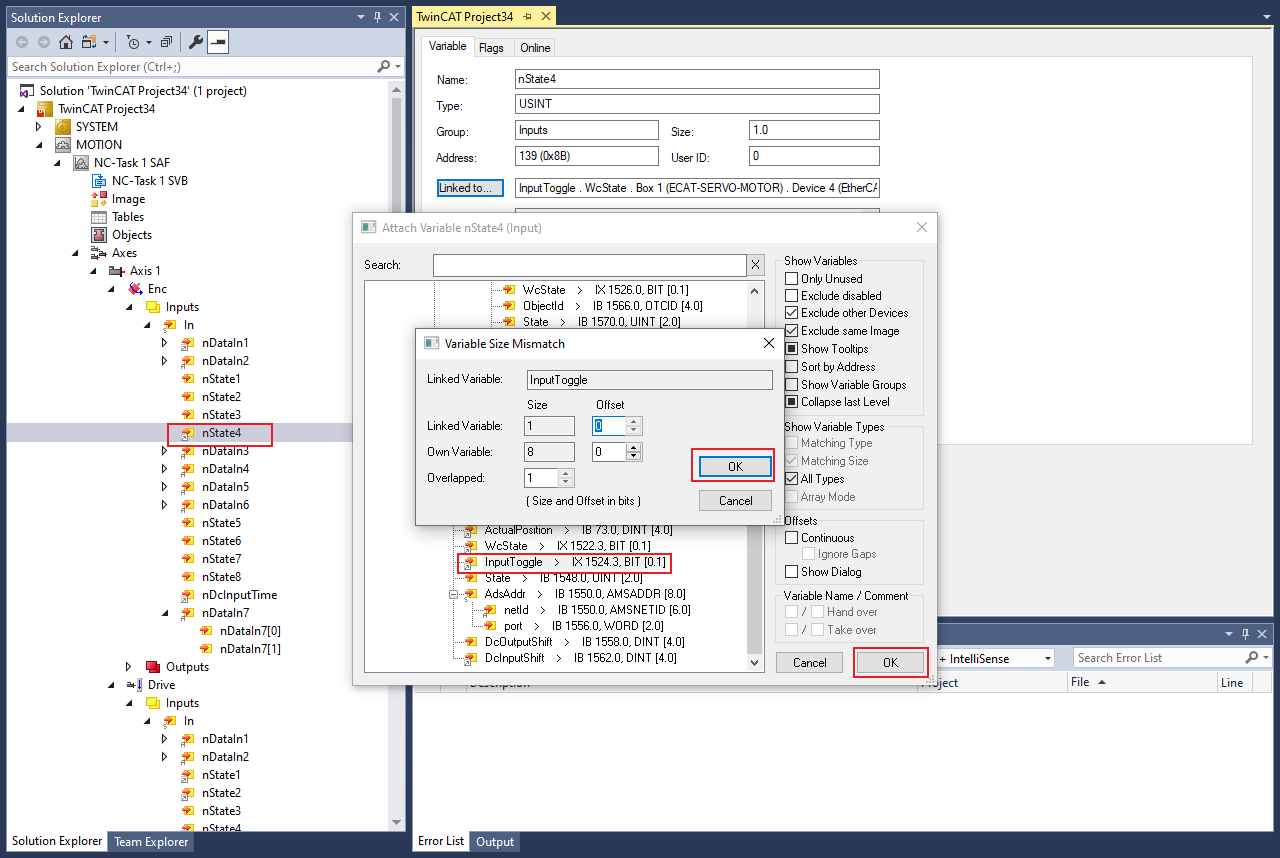Enable Show Variable Groups
Image resolution: width=1280 pixels, height=858 pixels.
click(792, 385)
